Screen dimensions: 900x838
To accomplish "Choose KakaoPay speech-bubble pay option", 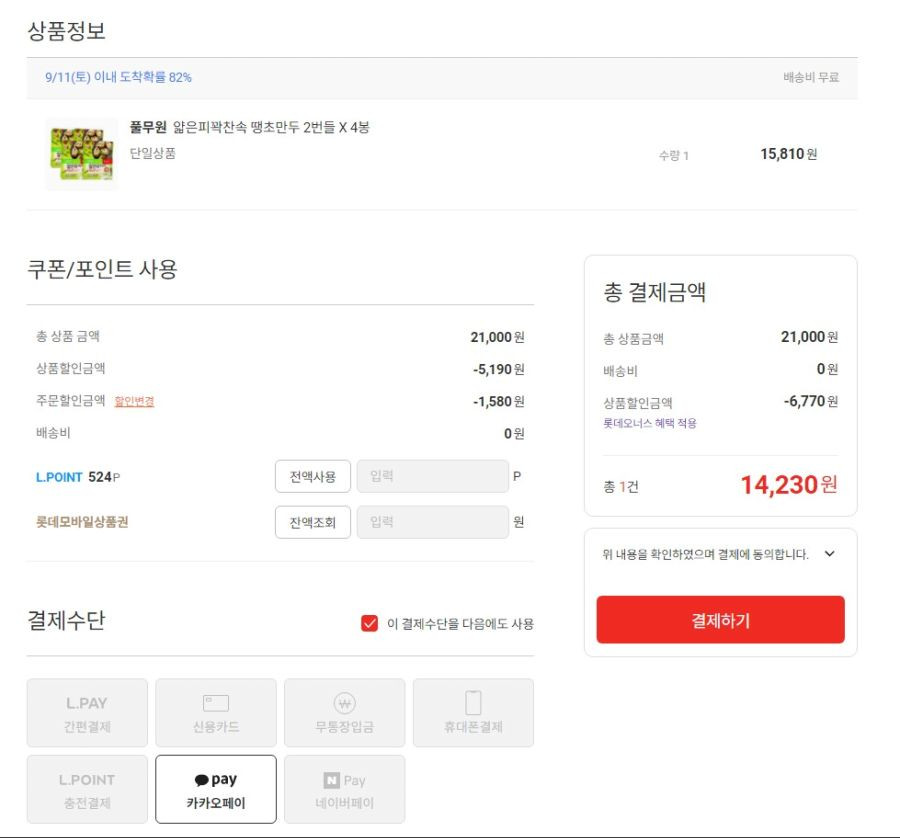I will (x=216, y=789).
